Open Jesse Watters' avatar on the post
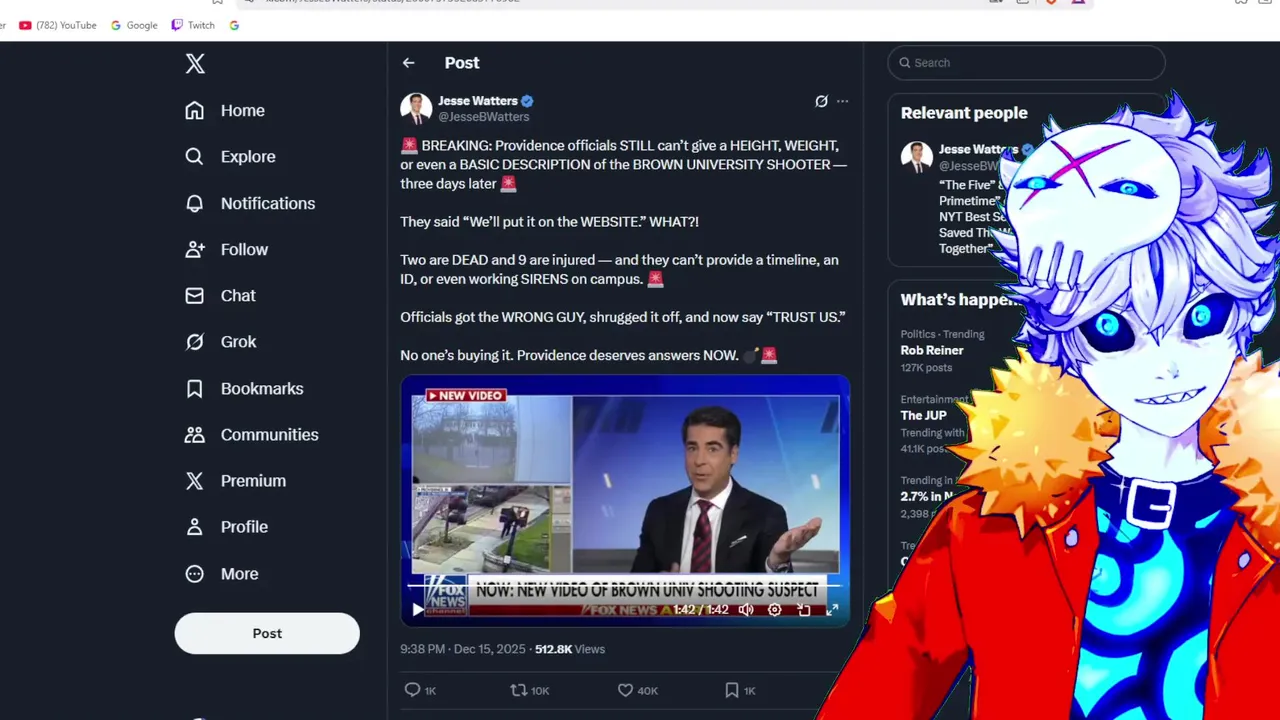The image size is (1280, 720). pos(416,108)
